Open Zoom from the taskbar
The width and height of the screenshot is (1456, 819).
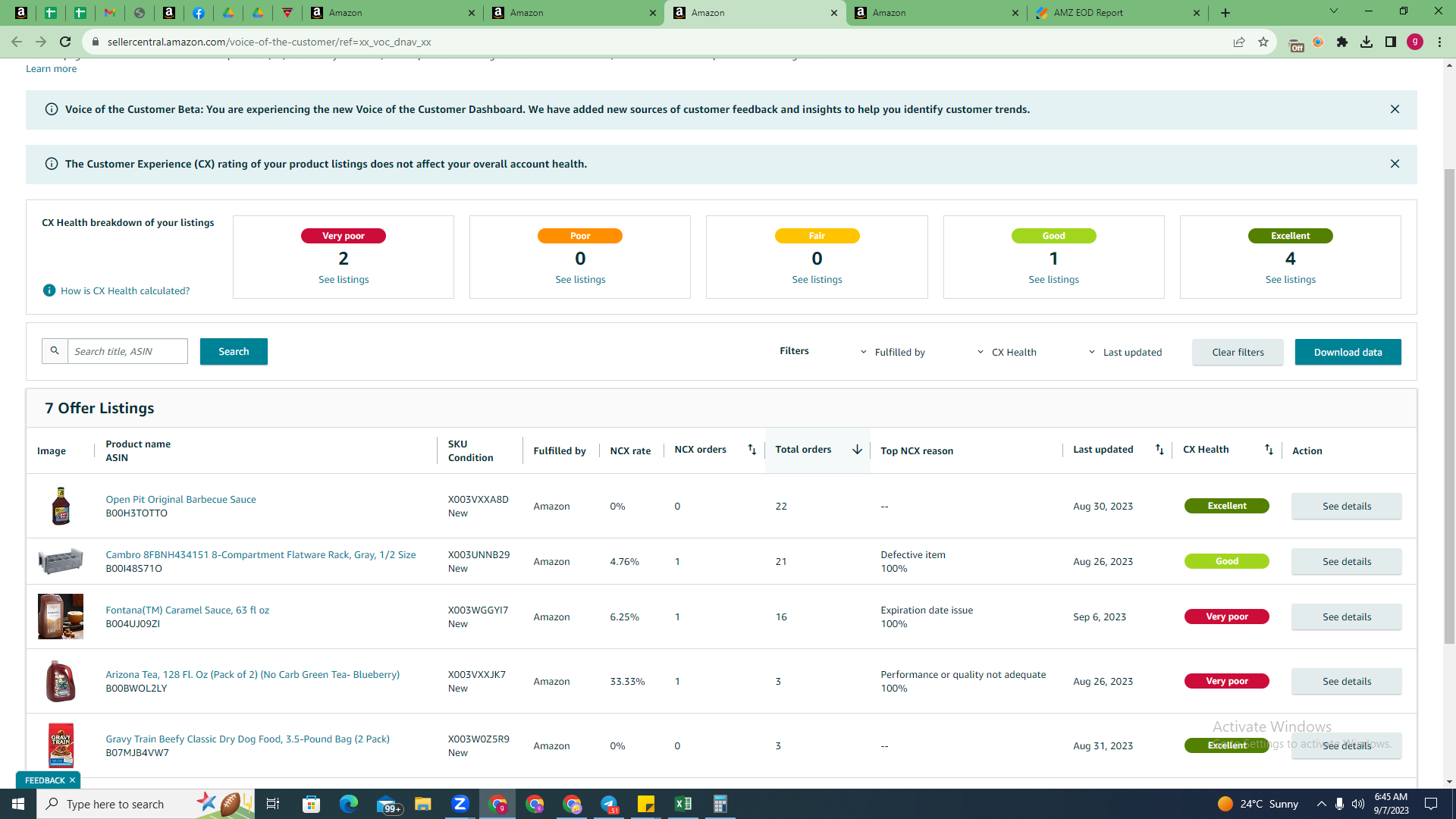[460, 804]
